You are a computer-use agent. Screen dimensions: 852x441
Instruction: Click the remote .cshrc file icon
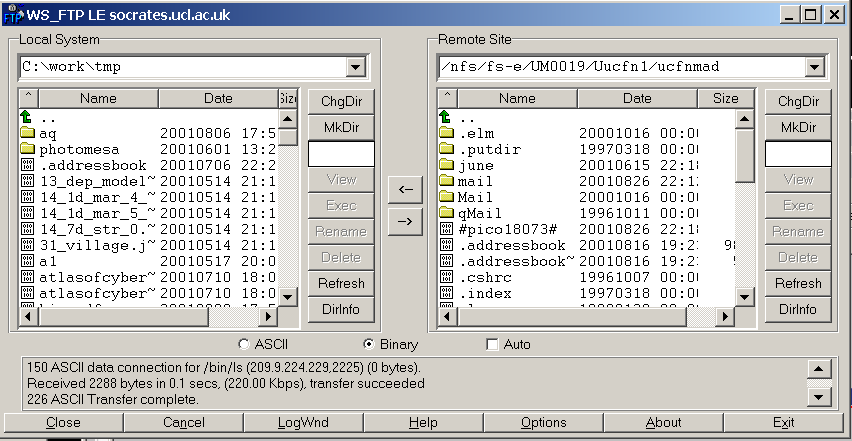click(x=446, y=277)
